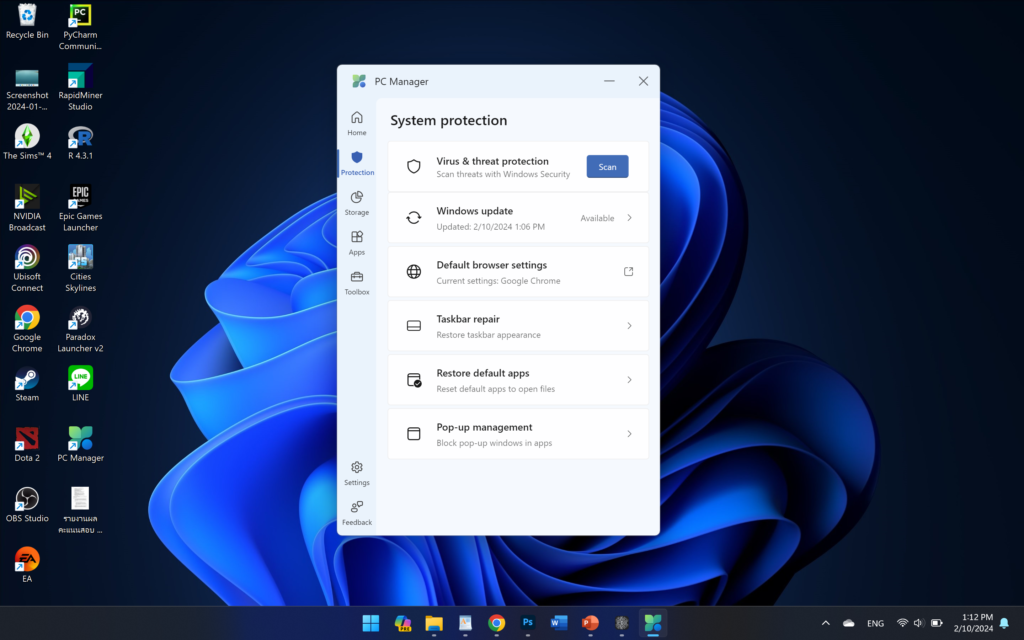The height and width of the screenshot is (640, 1024).
Task: Select the Cities Skylines desktop icon
Action: click(x=80, y=268)
